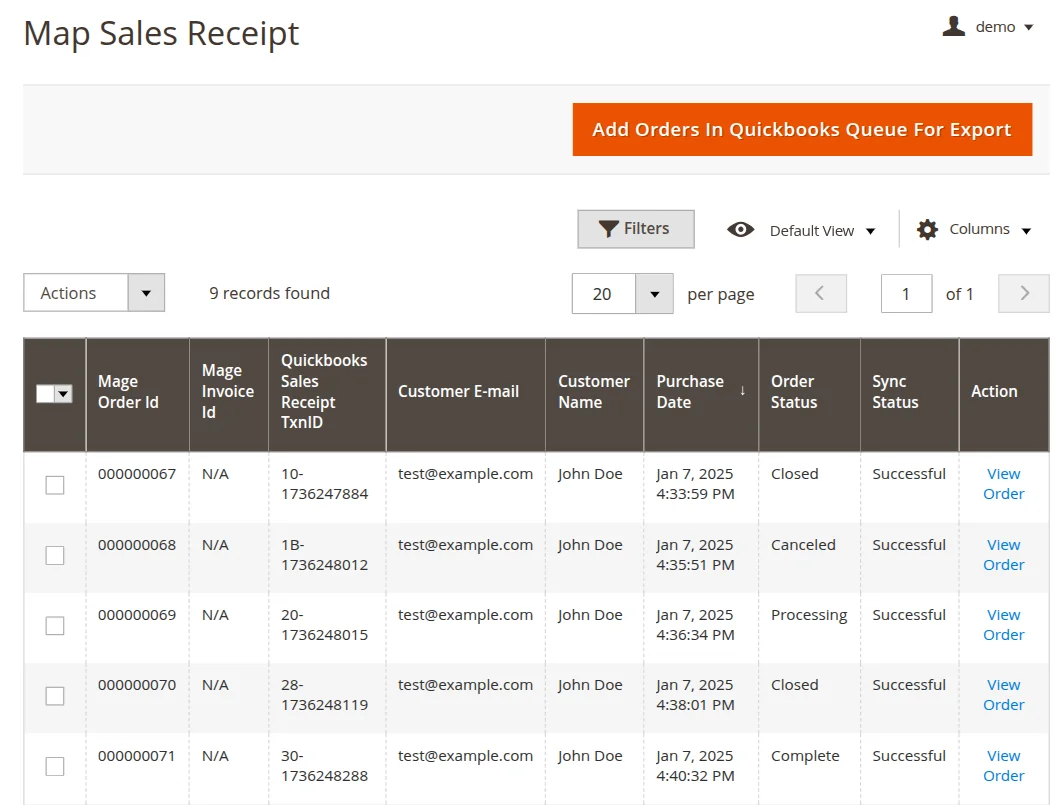The image size is (1059, 805).
Task: Click the funnel icon on Filters
Action: (x=608, y=229)
